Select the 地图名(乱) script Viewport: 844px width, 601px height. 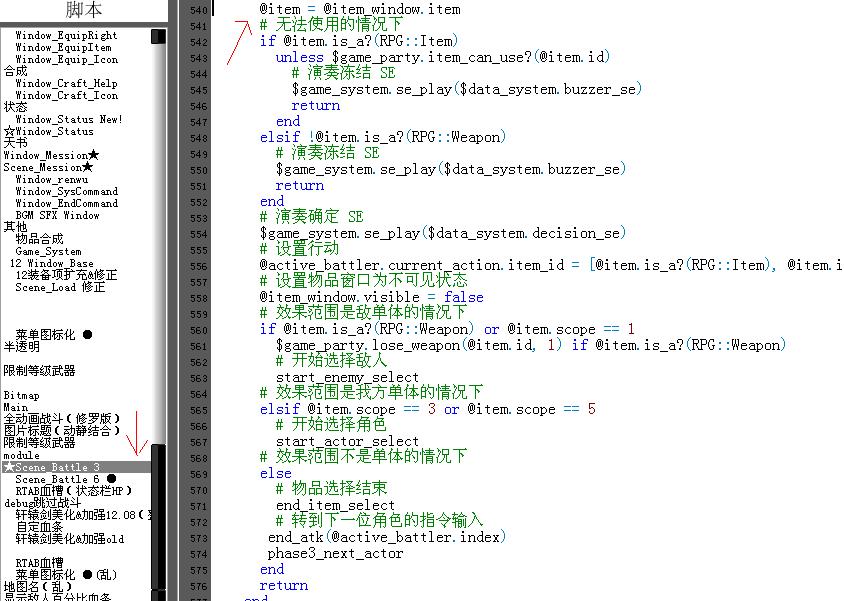[38, 586]
